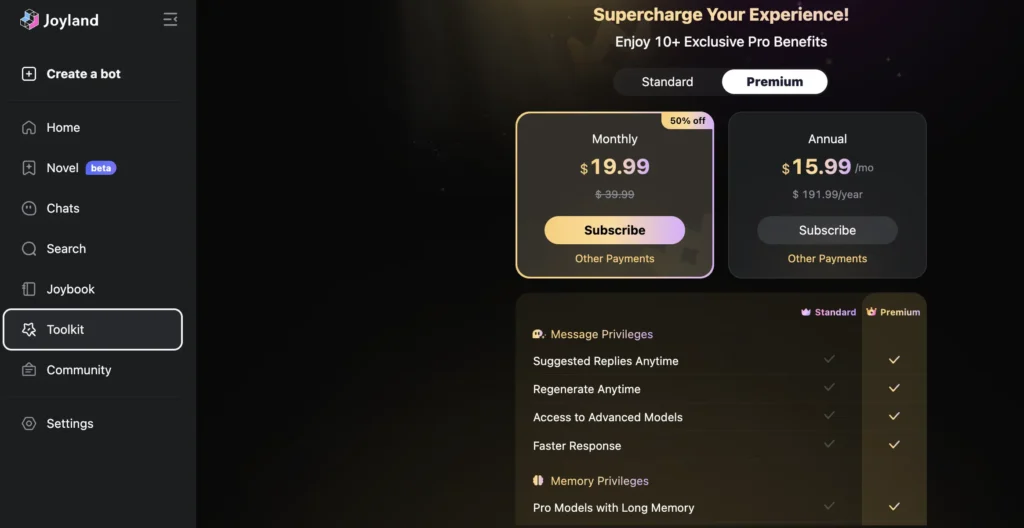Open the Chats icon in sidebar
1024x528 pixels.
[x=29, y=209]
